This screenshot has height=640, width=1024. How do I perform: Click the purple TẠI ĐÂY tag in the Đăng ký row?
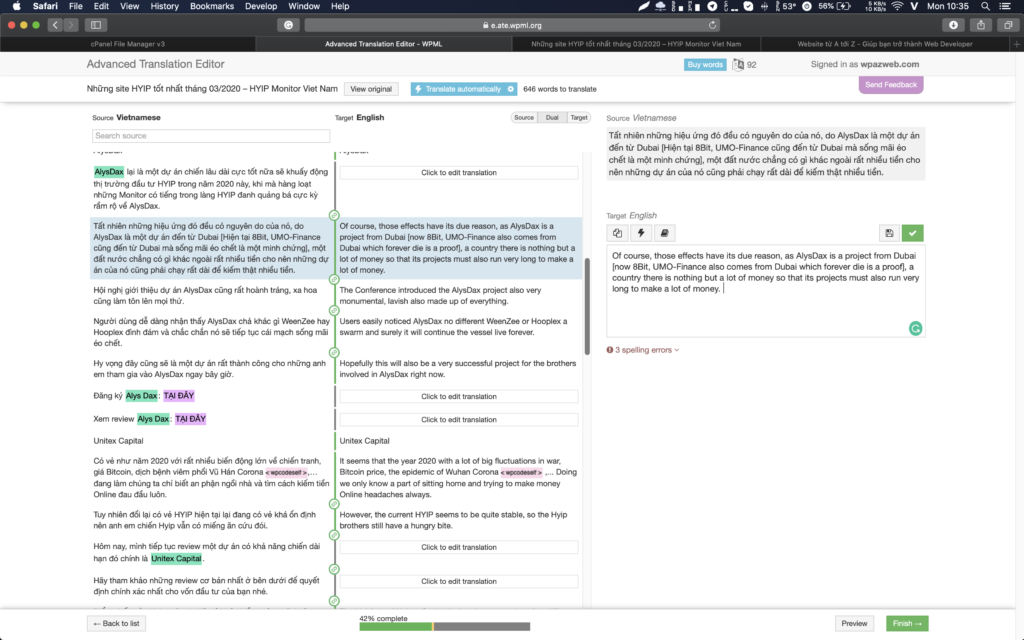coord(179,396)
